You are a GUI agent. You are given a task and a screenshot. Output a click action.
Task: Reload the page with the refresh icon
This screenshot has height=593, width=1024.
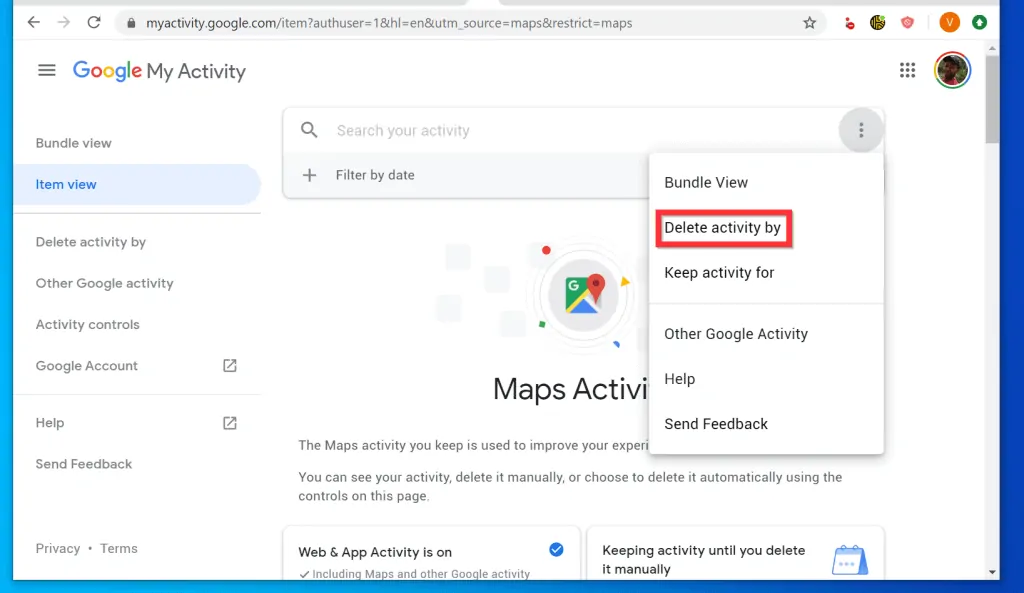[x=94, y=23]
